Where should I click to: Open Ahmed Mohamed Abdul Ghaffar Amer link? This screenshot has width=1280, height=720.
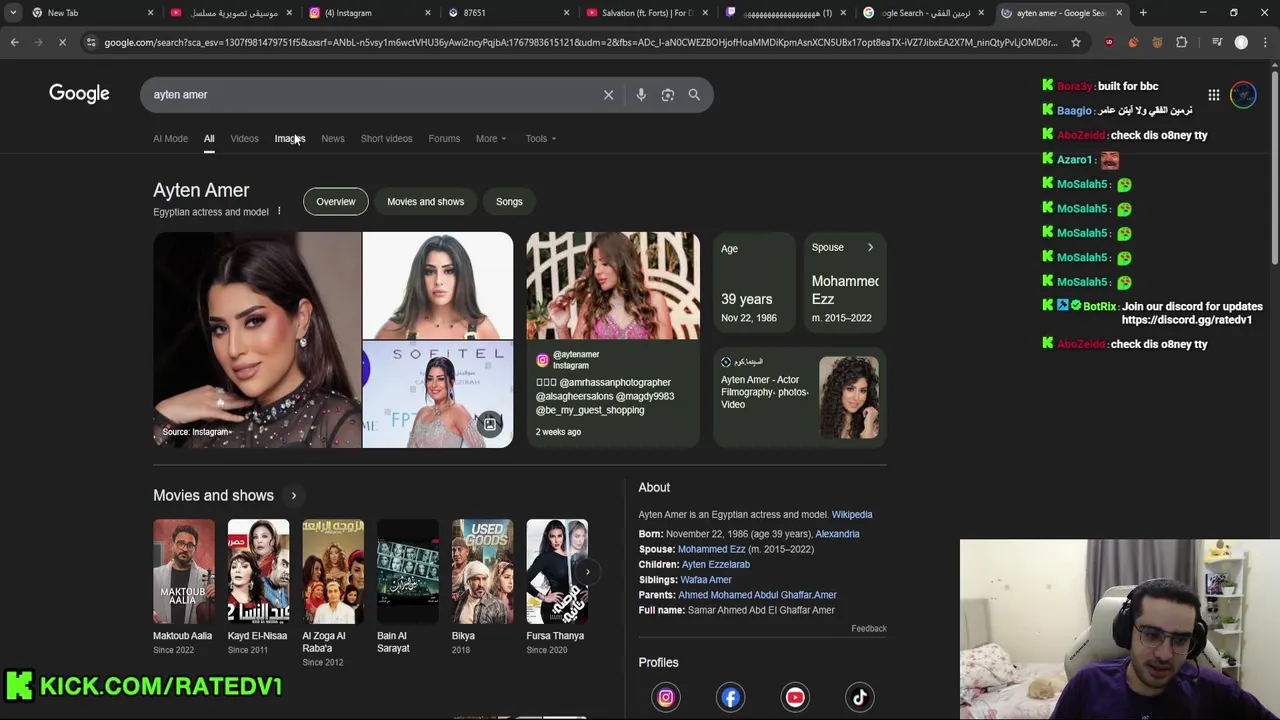tap(758, 595)
